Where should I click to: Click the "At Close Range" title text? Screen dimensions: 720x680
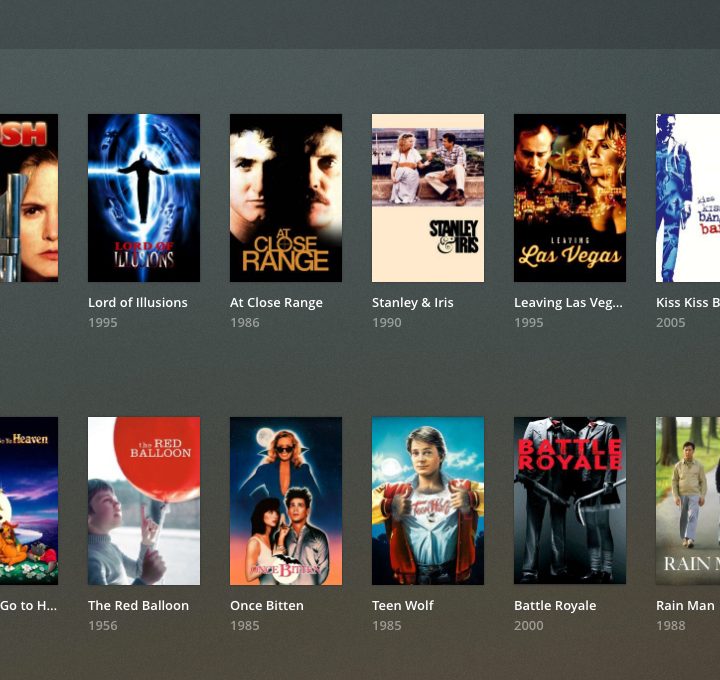pyautogui.click(x=276, y=303)
